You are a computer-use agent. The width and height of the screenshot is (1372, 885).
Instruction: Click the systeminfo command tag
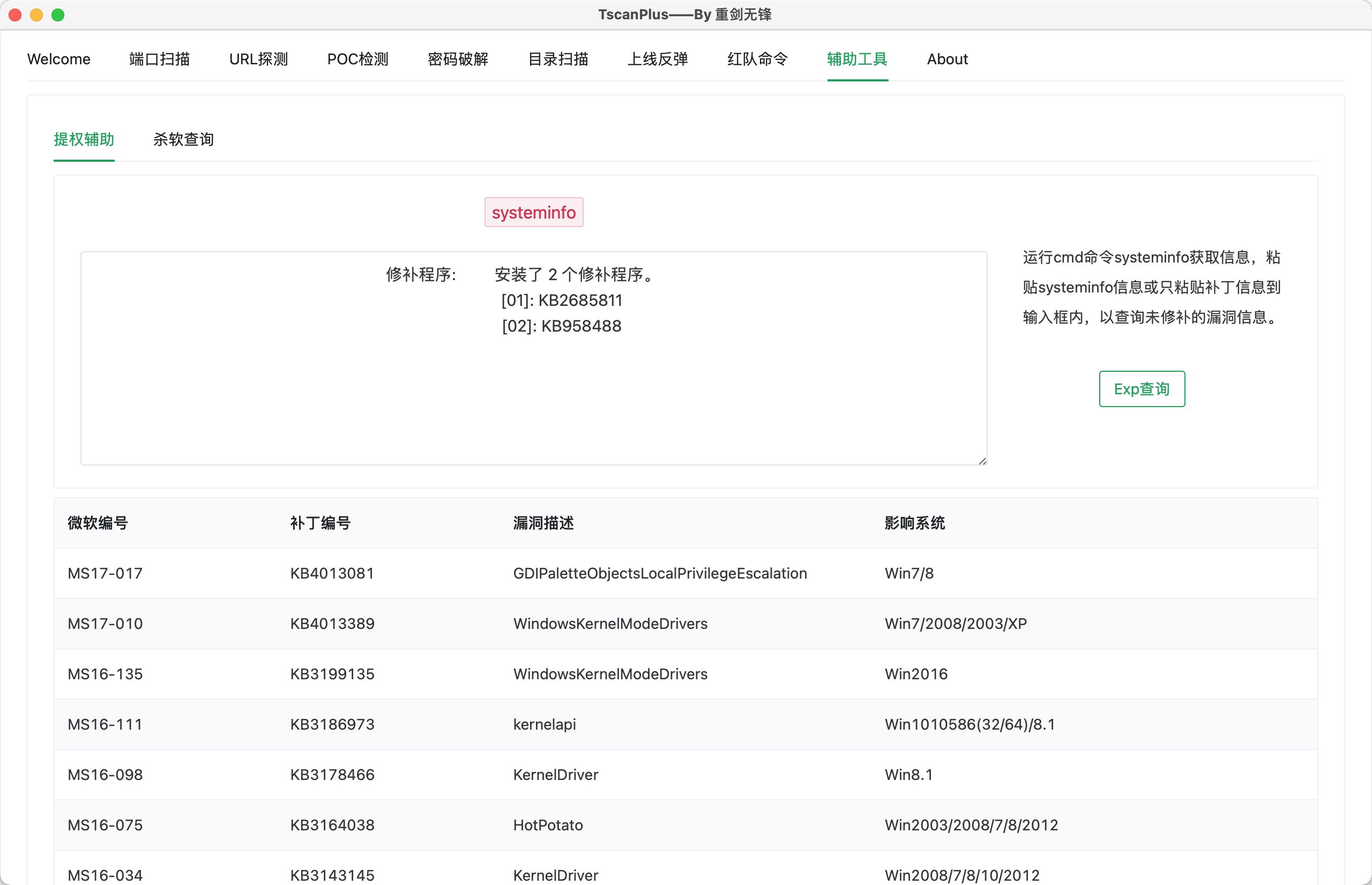tap(533, 213)
